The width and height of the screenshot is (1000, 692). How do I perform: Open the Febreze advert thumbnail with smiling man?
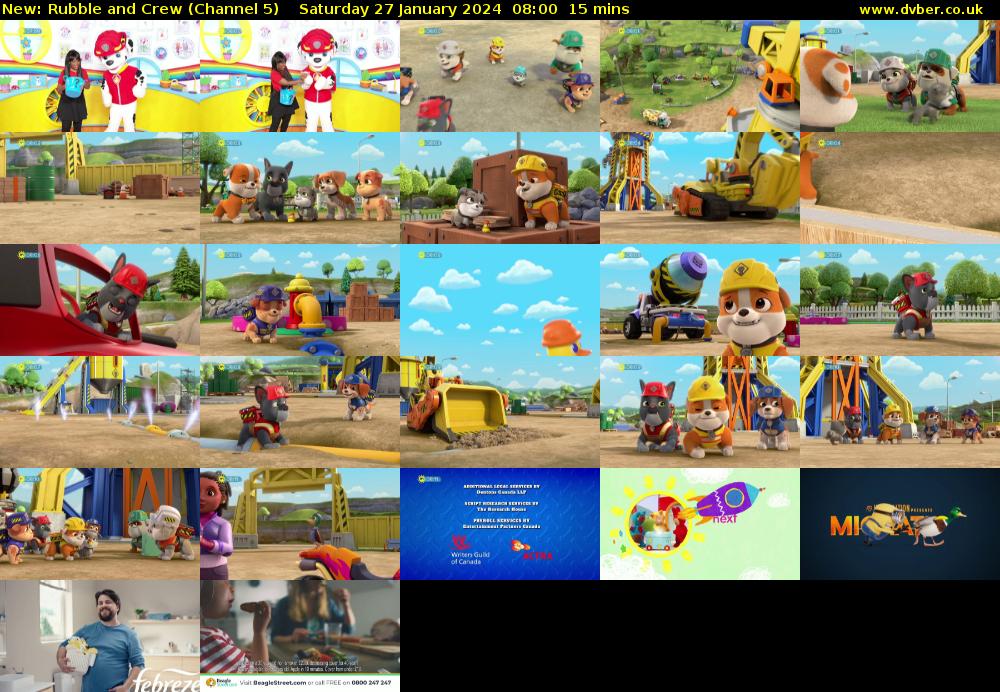(99, 636)
